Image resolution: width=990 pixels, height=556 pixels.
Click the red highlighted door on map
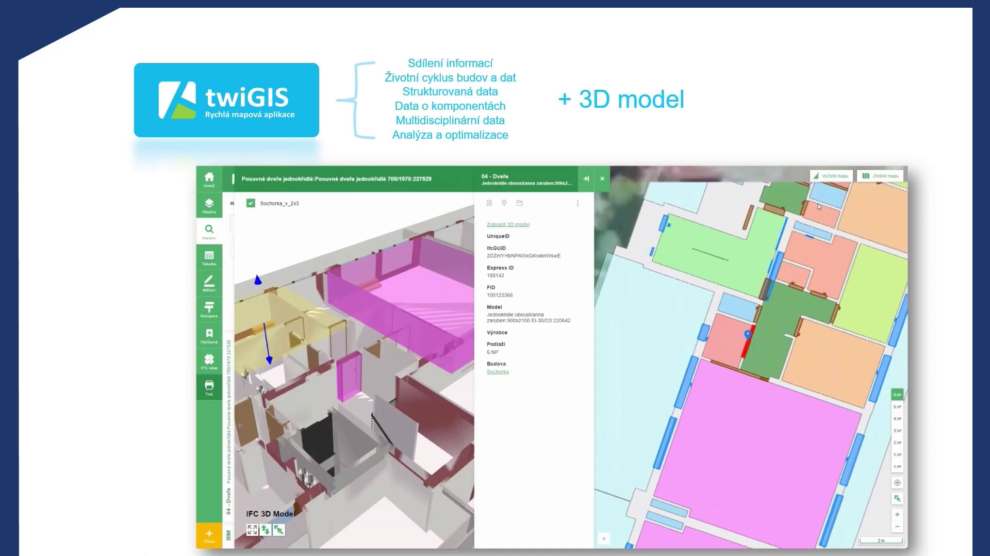click(x=747, y=346)
